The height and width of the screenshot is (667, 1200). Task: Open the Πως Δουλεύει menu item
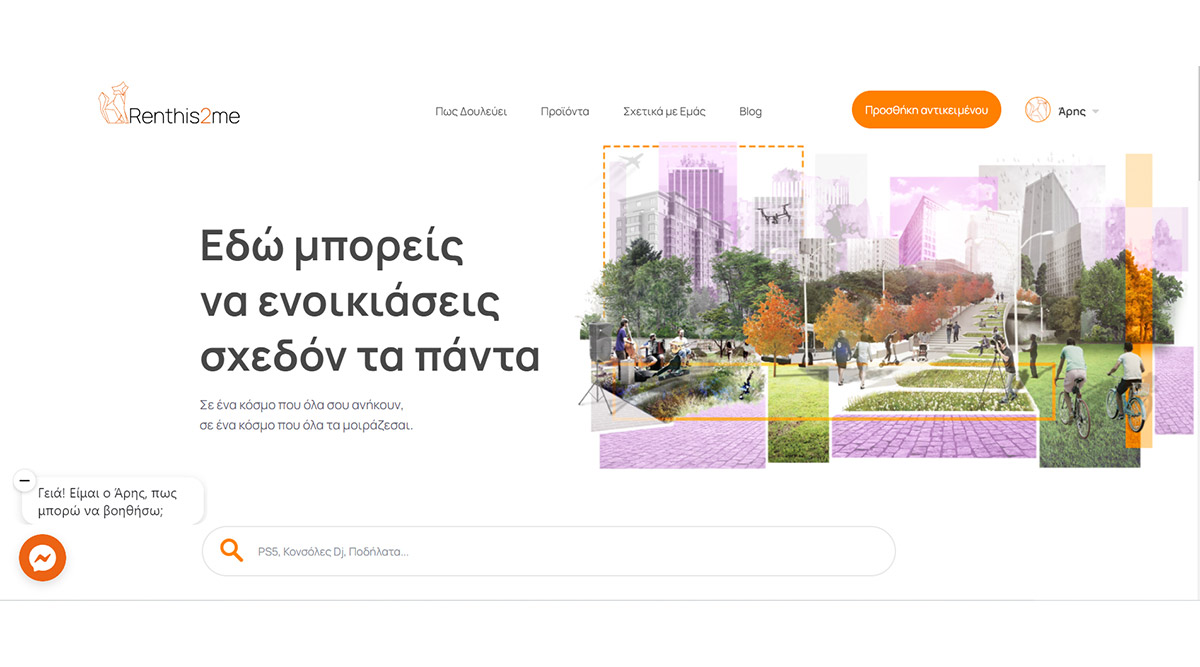471,111
